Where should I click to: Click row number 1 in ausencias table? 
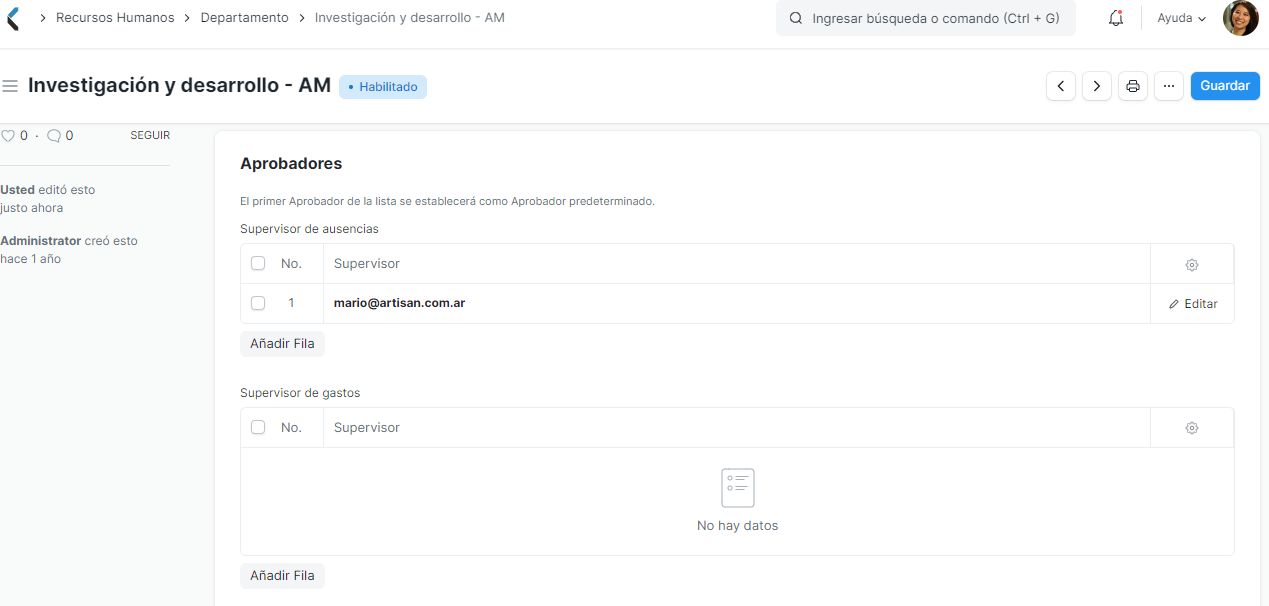tap(291, 303)
